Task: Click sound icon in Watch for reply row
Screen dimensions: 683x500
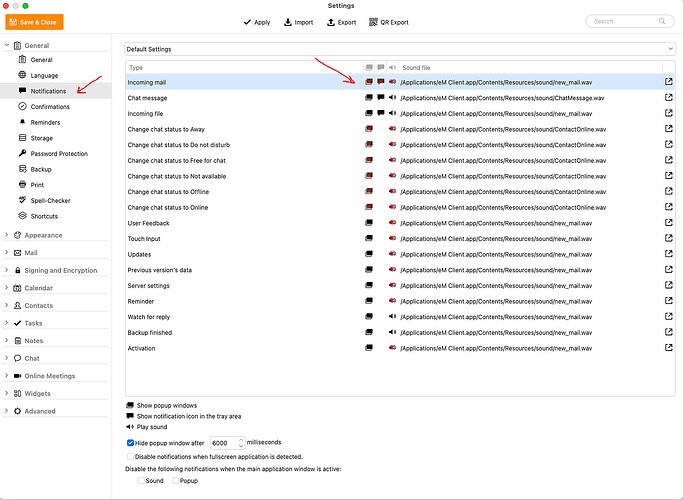Action: pos(392,317)
